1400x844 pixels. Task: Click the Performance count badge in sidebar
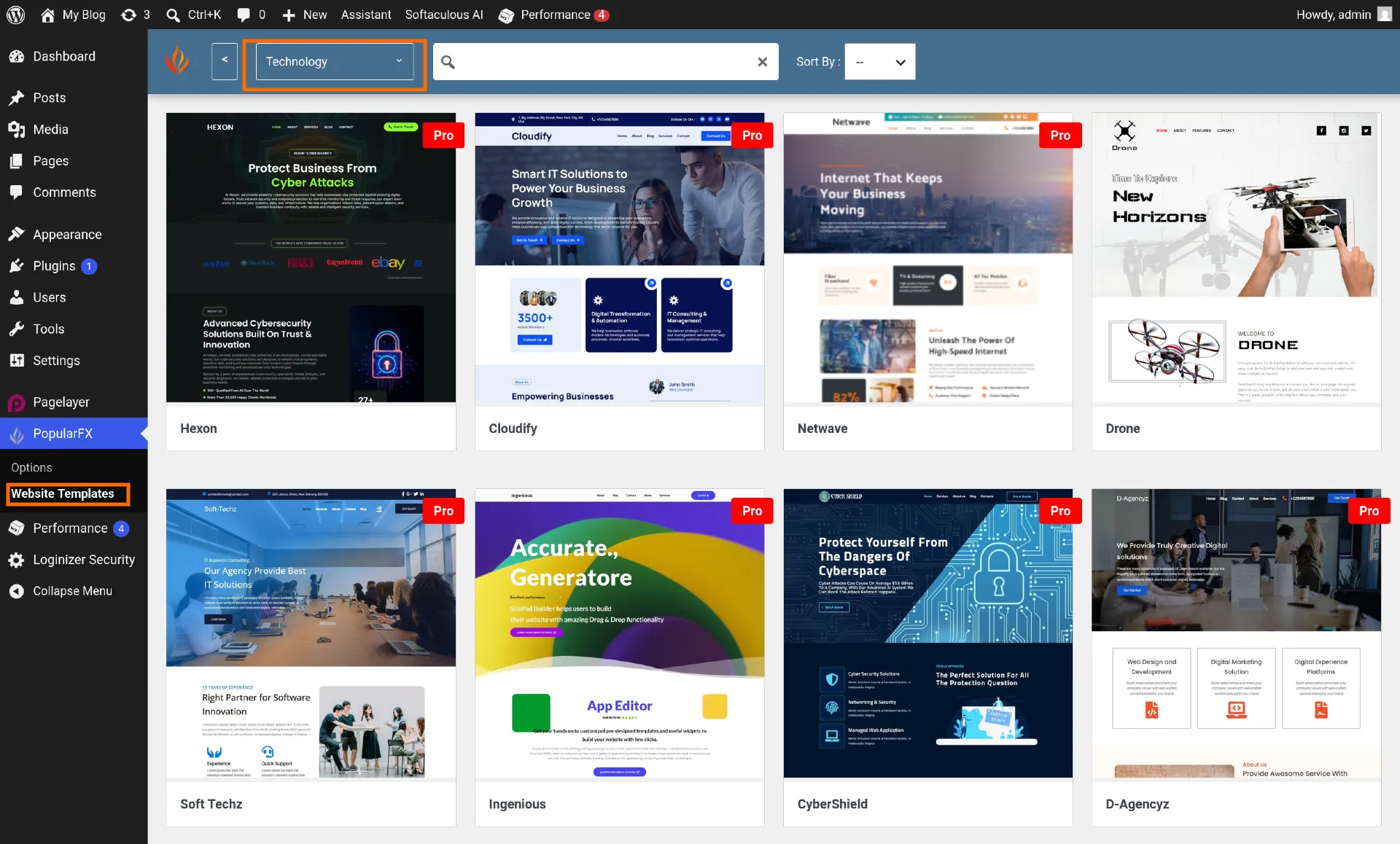coord(121,528)
